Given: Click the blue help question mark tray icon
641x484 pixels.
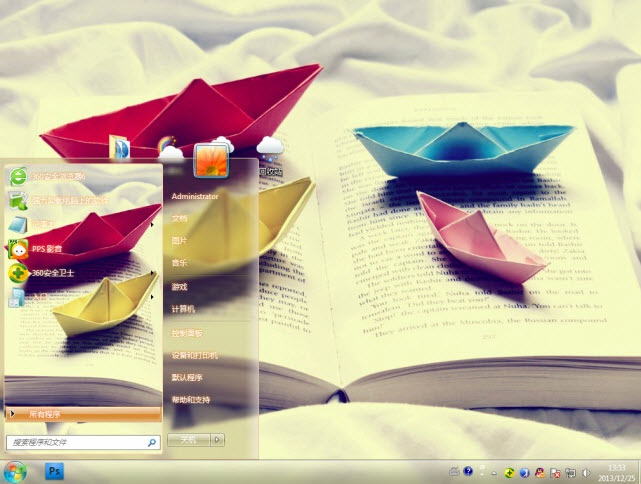Looking at the screenshot, I should 468,472.
